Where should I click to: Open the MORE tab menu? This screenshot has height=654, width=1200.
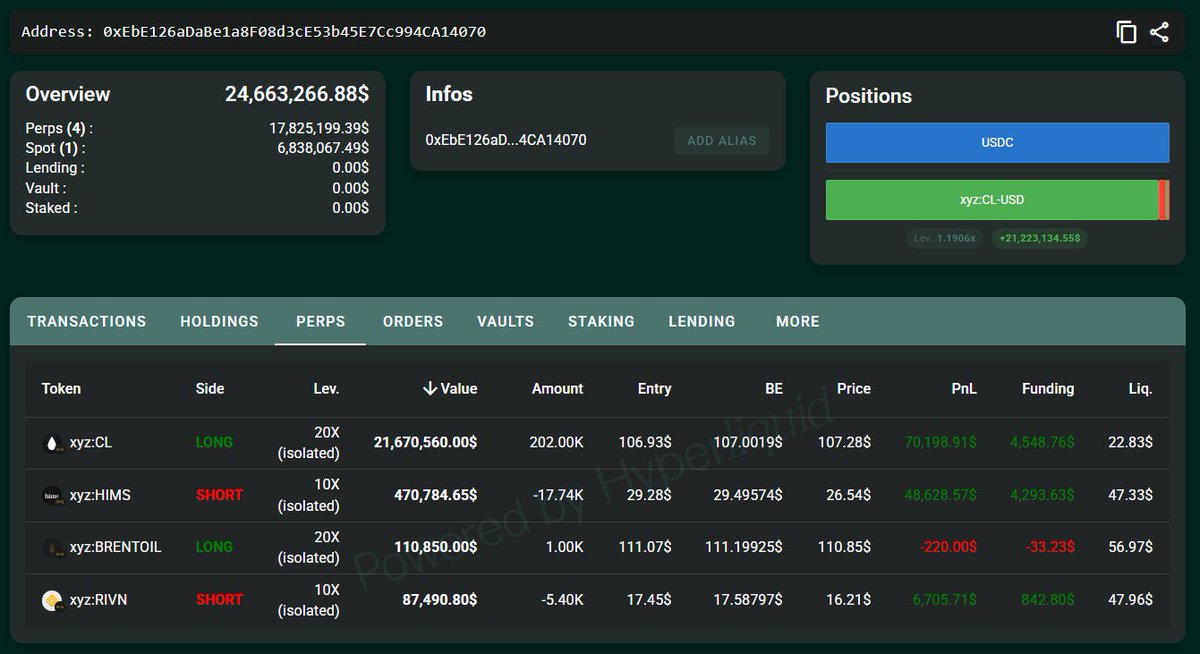point(797,322)
